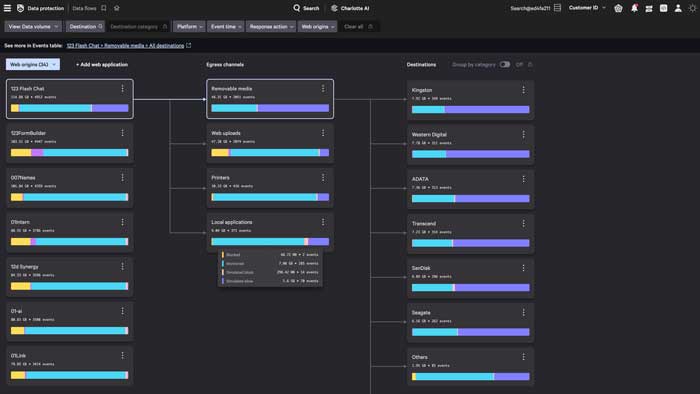
Task: Open the Response action filter dropdown
Action: pos(271,27)
